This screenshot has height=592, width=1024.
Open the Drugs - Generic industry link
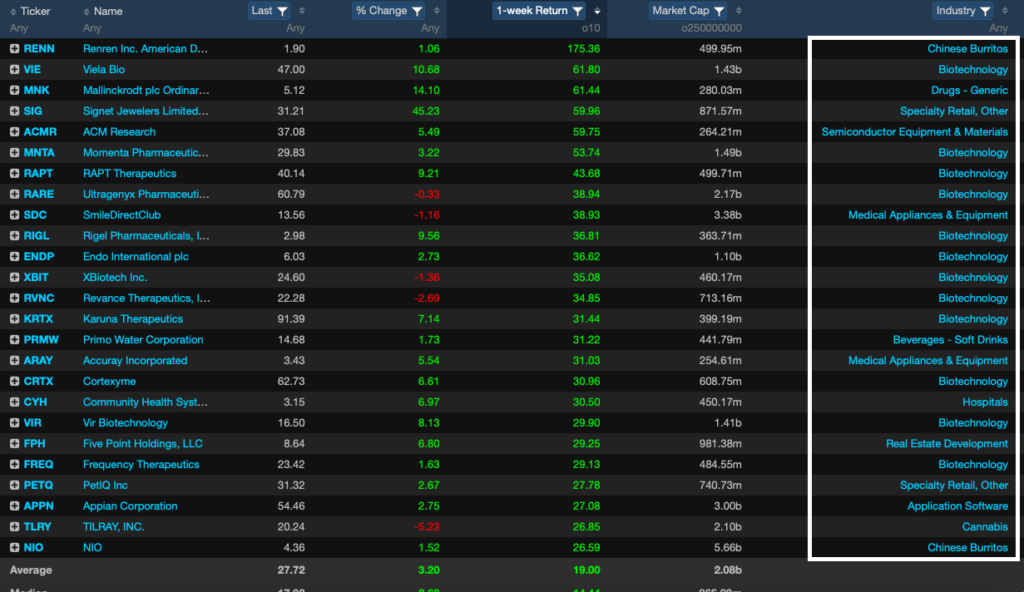969,90
